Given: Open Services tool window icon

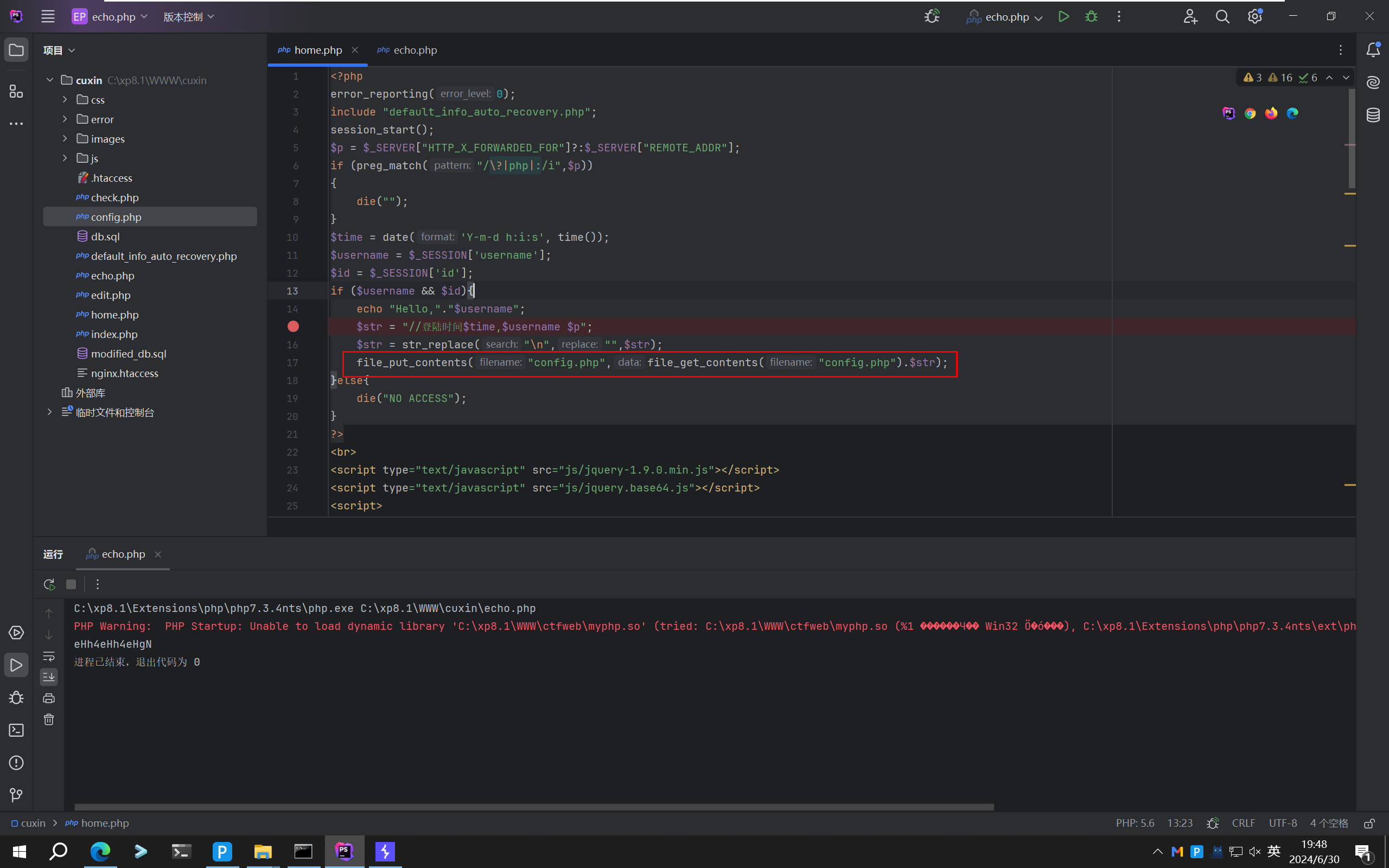Looking at the screenshot, I should click(16, 633).
